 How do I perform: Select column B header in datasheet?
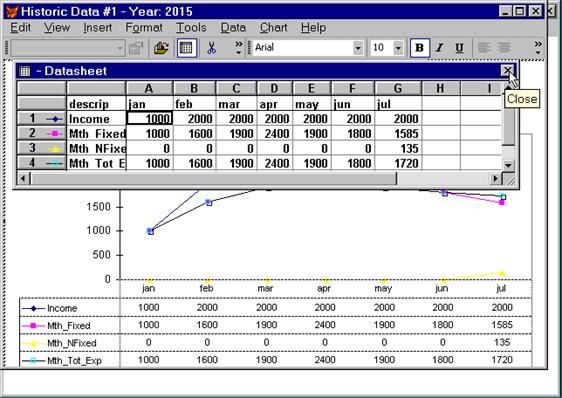tap(194, 89)
